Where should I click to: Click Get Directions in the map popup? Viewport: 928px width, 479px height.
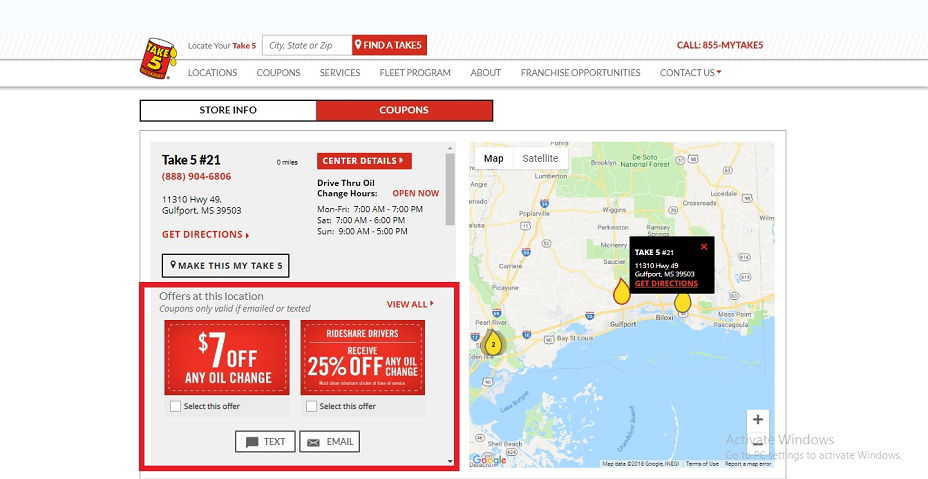[x=666, y=284]
